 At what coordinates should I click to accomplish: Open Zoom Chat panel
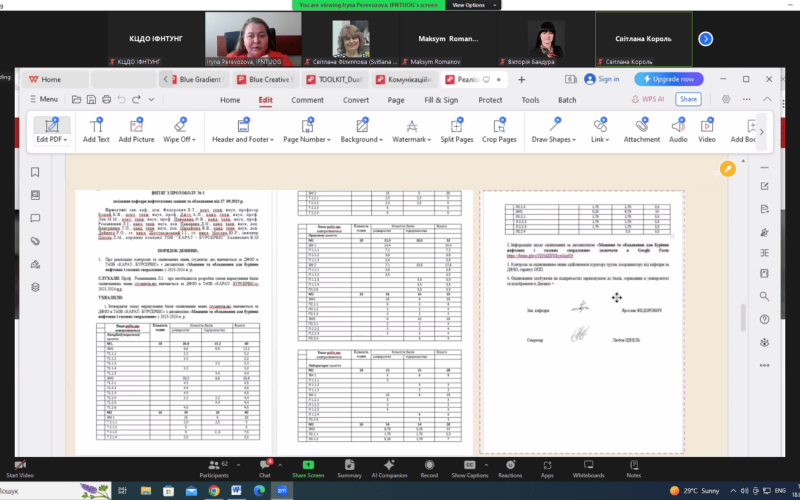264,469
